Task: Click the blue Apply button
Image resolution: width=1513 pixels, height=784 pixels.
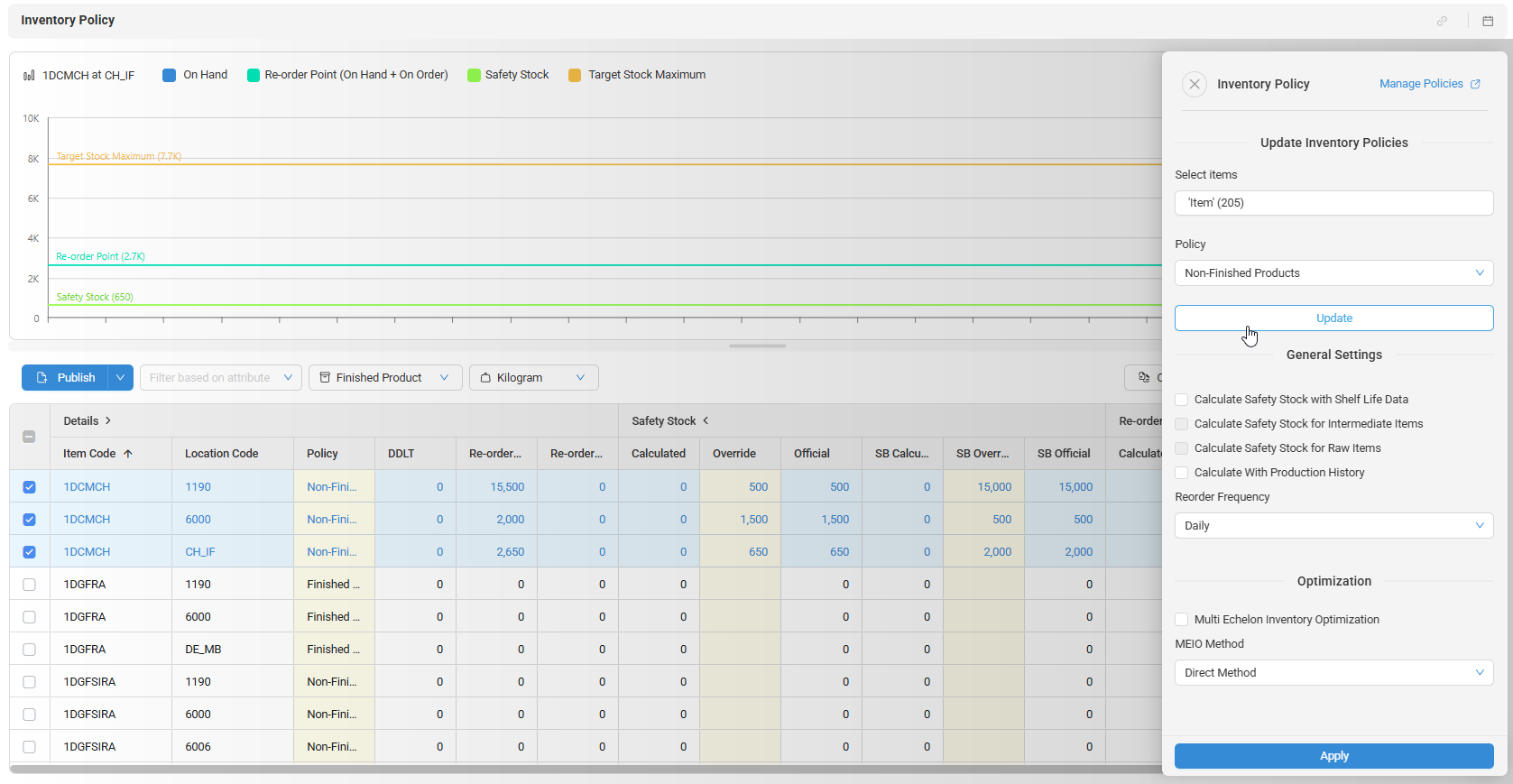Action: pos(1334,756)
